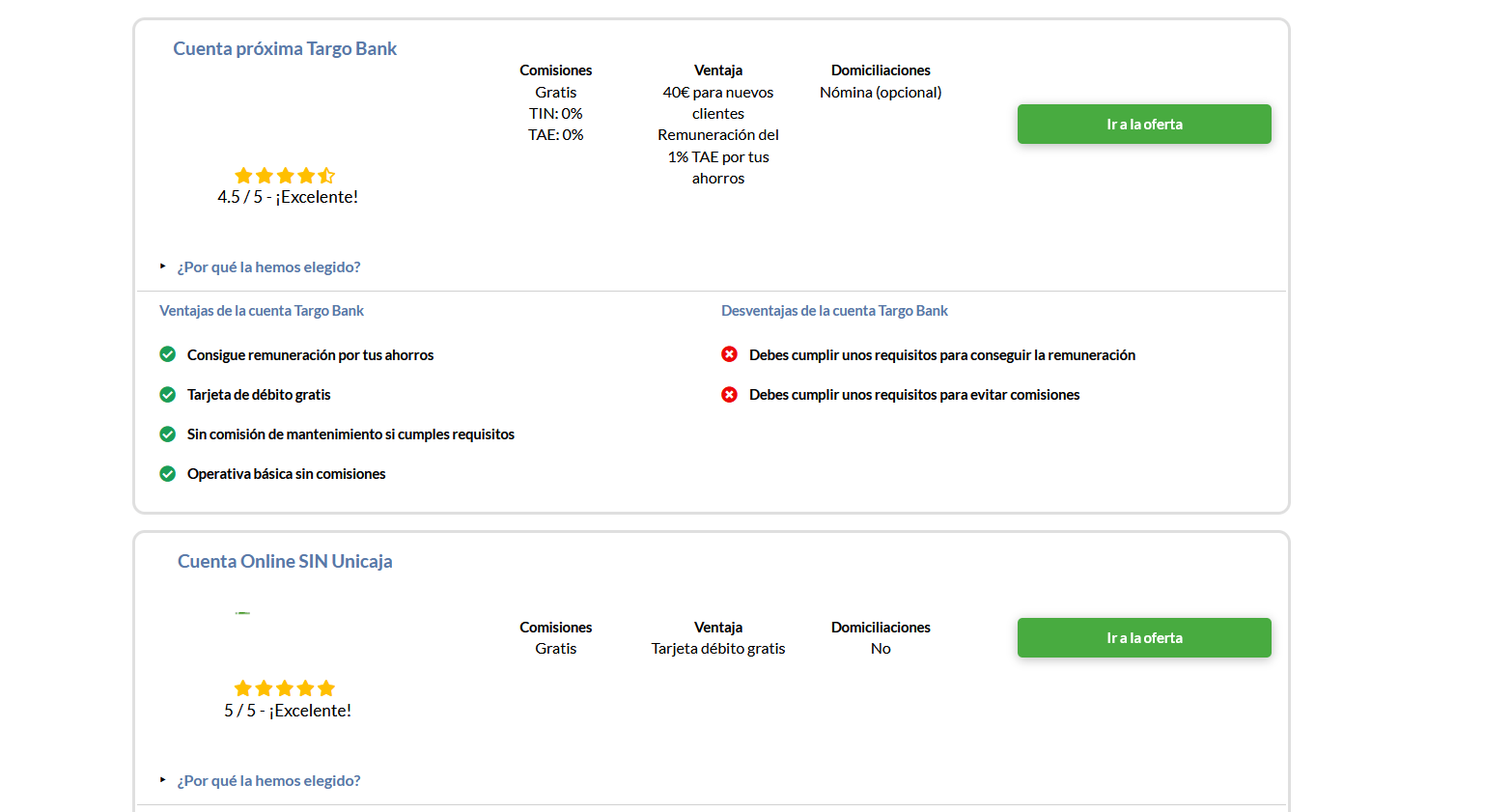
Task: Click the small Unicaja logo image
Action: pos(242,613)
